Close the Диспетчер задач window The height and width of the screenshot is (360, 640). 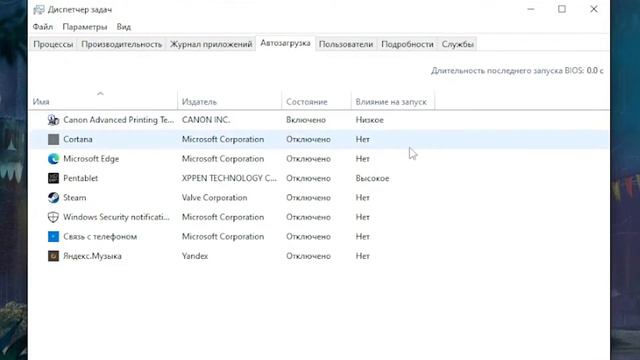point(594,9)
